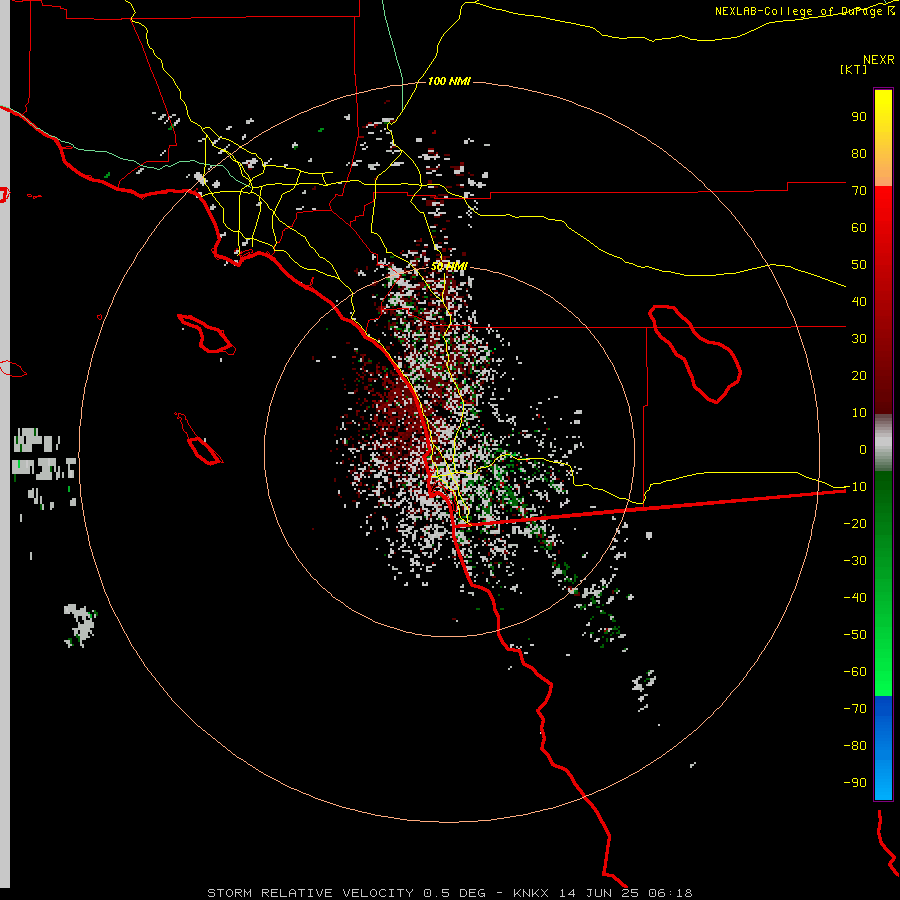The image size is (900, 900).
Task: Click the "50 NMI" range ring label
Action: coord(449,266)
